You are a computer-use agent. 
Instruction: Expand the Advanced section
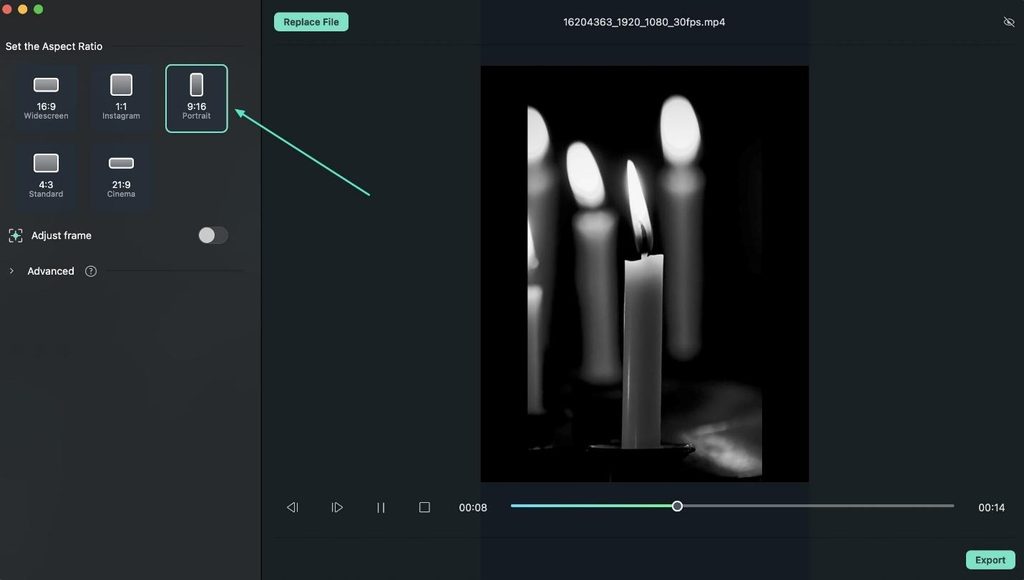click(12, 271)
